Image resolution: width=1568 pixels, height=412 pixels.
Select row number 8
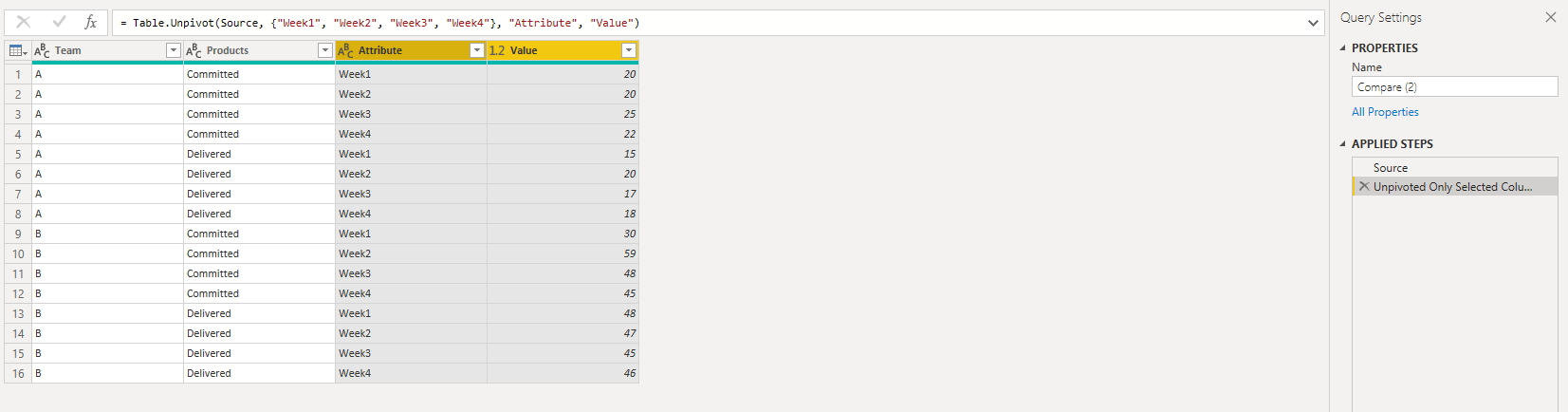pyautogui.click(x=18, y=214)
